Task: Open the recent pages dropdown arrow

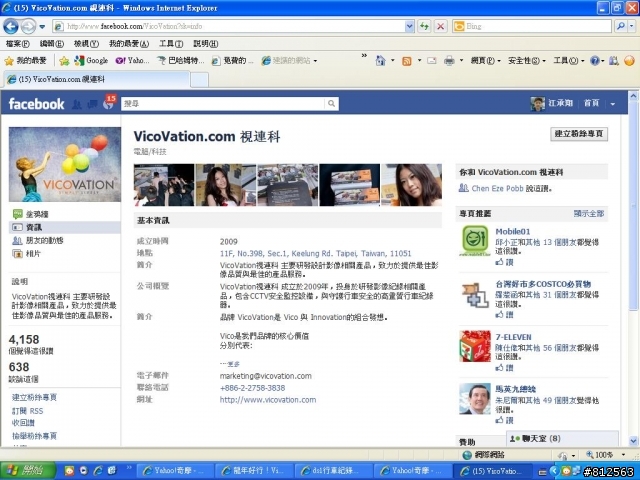Action: point(42,27)
